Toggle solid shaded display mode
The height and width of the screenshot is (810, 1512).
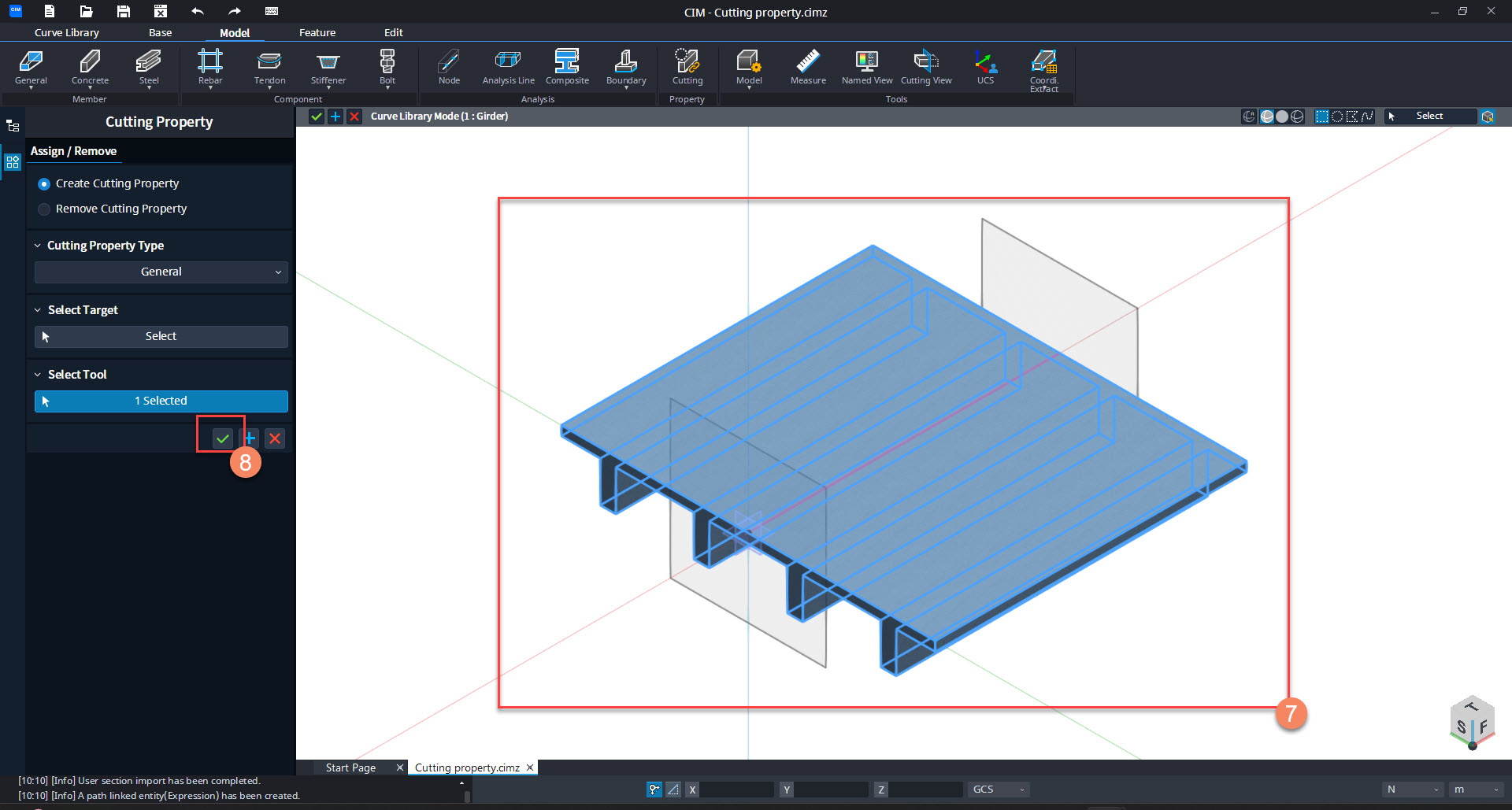[1282, 117]
